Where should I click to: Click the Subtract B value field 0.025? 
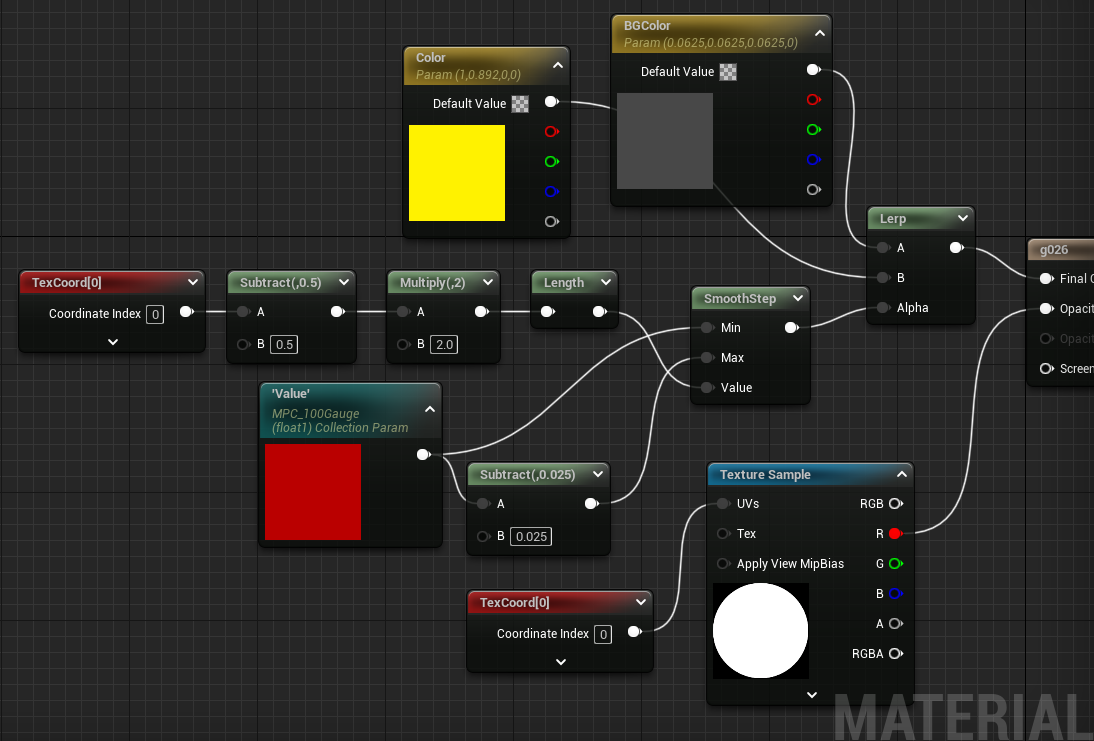point(531,537)
